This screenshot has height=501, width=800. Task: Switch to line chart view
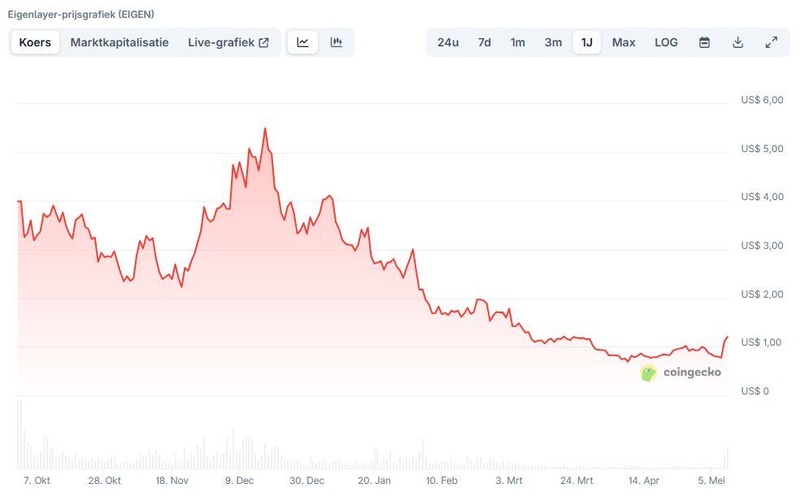[x=302, y=42]
